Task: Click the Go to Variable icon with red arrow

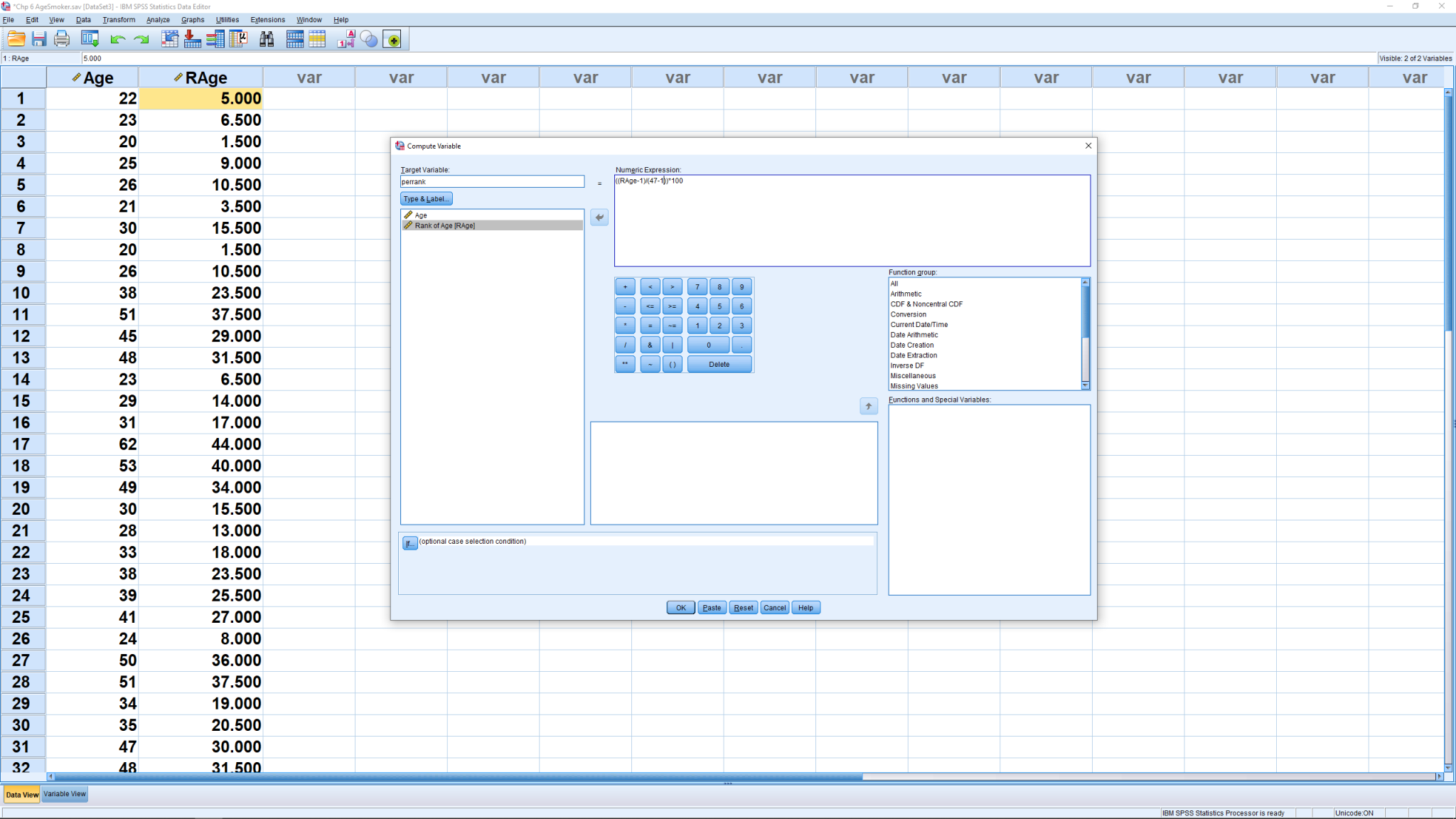Action: pyautogui.click(x=192, y=39)
